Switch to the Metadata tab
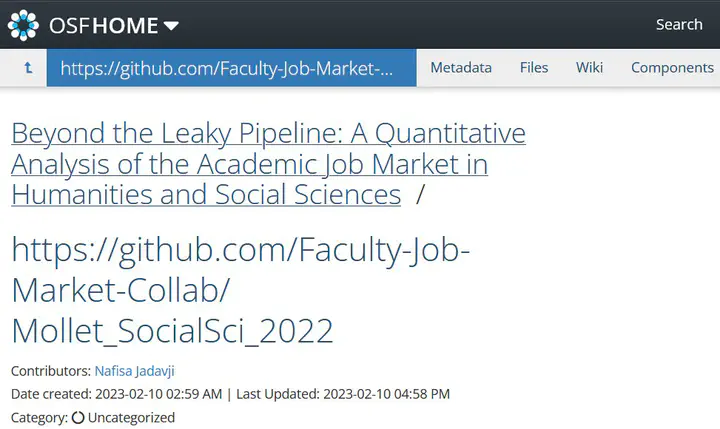This screenshot has width=720, height=429. click(461, 68)
